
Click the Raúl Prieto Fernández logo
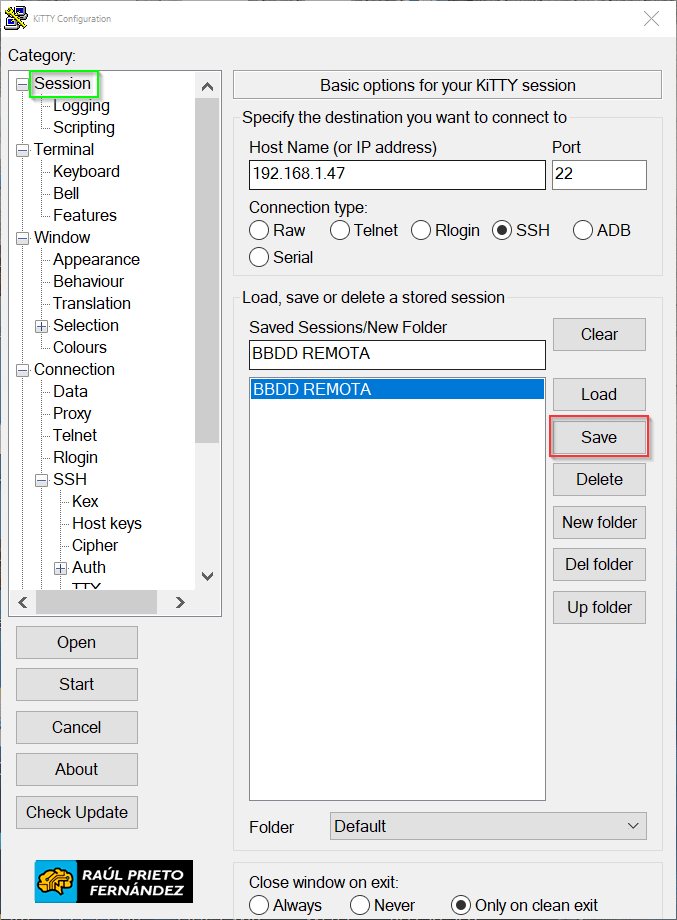pos(114,881)
